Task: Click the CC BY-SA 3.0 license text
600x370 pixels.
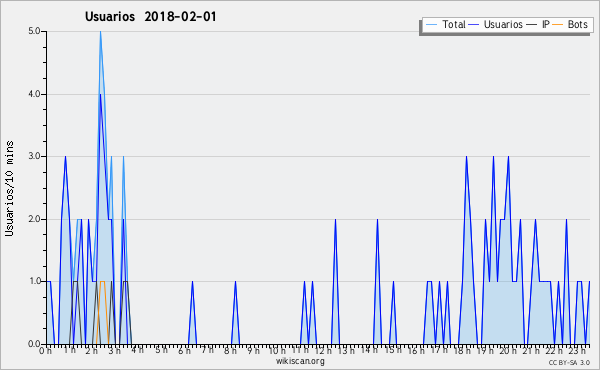Action: (569, 362)
